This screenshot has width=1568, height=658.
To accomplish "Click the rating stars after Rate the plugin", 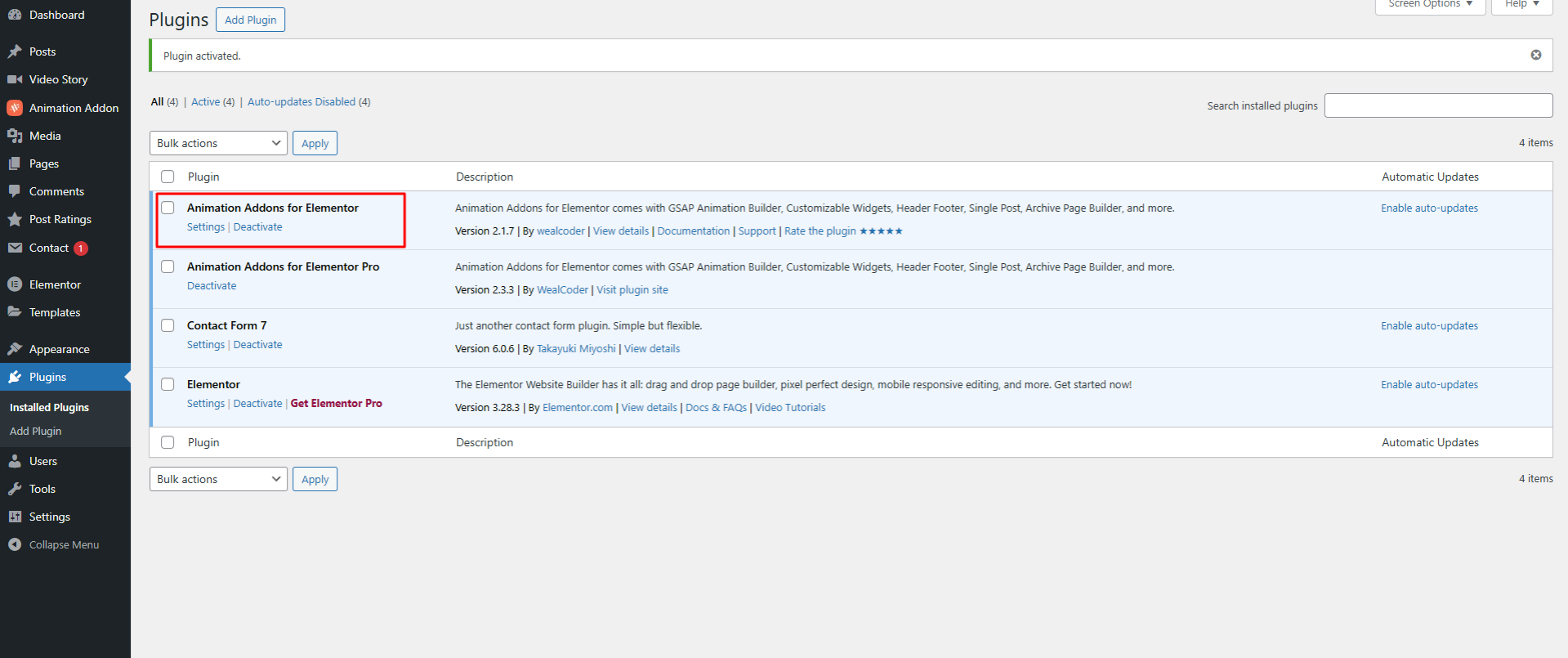I will coord(881,231).
